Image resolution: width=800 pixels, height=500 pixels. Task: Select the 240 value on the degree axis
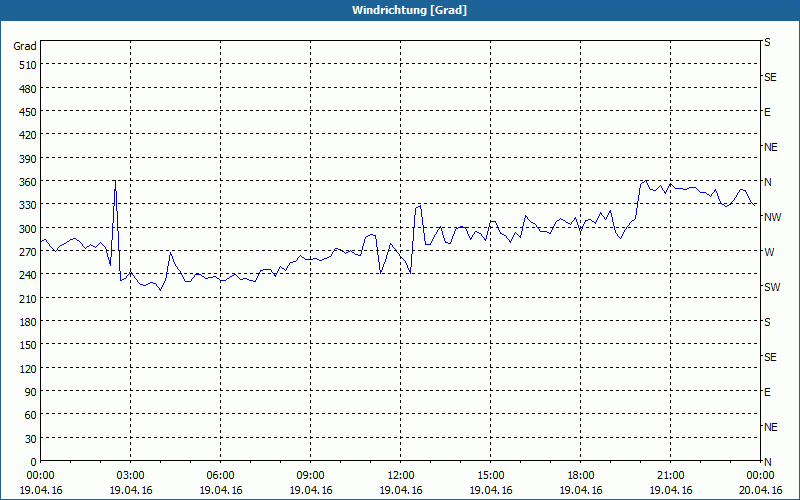(28, 275)
